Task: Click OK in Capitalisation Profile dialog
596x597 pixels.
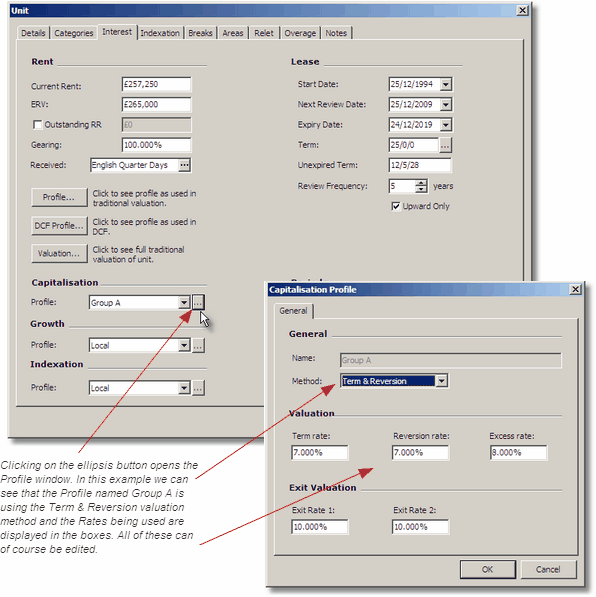Action: coord(487,569)
